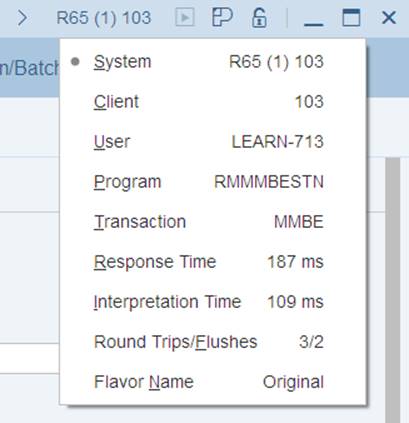Open the layout customization icon
Image resolution: width=409 pixels, height=423 pixels.
pyautogui.click(x=222, y=17)
